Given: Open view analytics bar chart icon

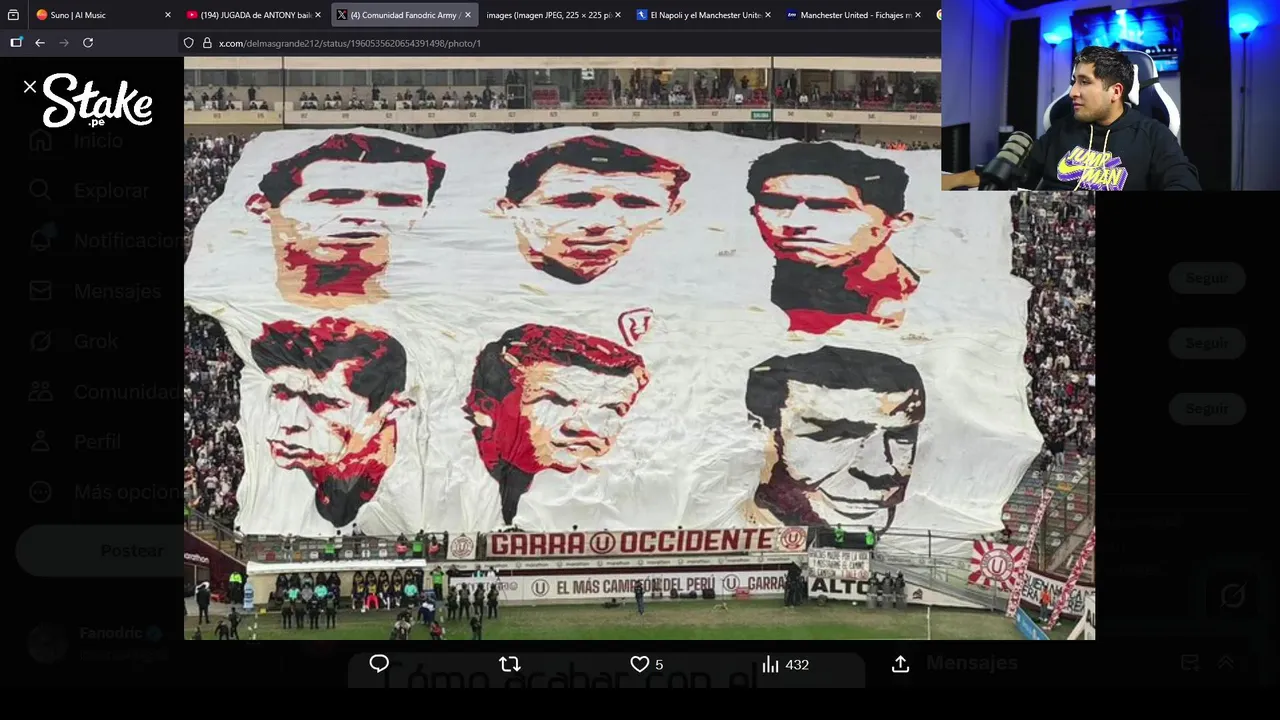Looking at the screenshot, I should (x=770, y=664).
